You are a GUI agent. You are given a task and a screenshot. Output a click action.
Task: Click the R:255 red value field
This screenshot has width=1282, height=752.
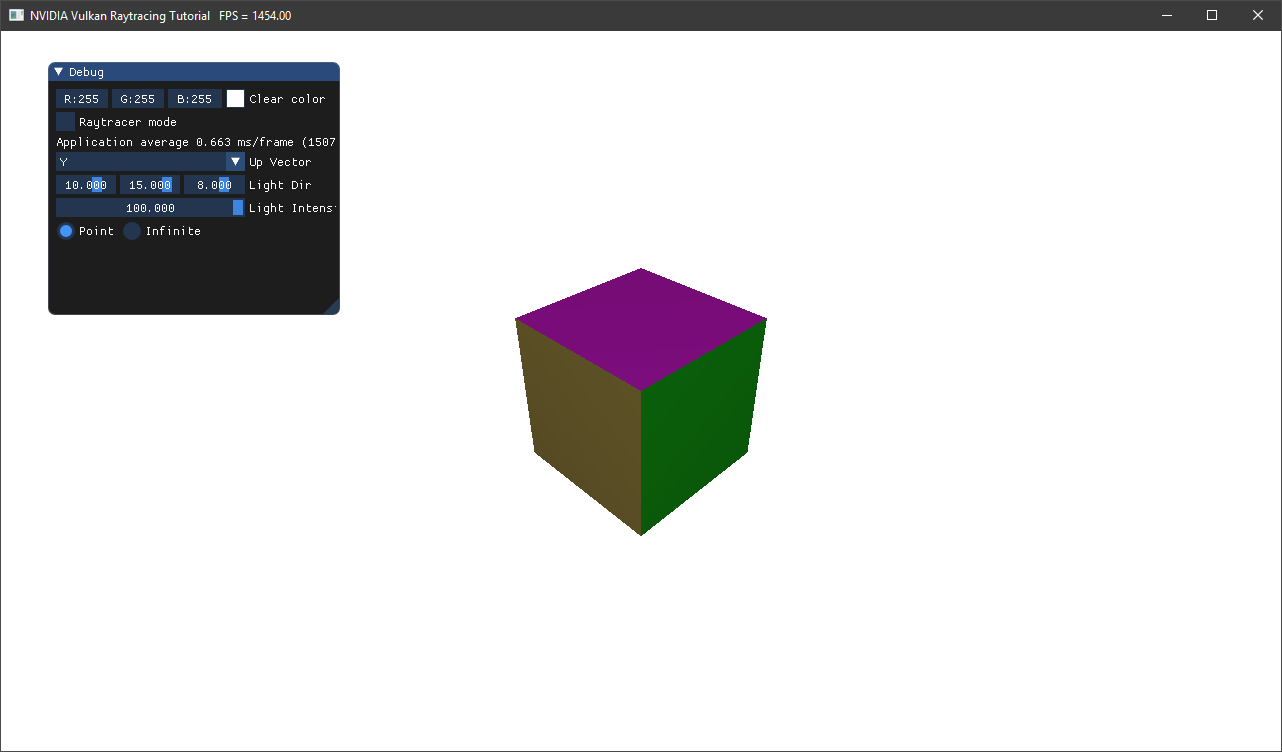coord(81,99)
